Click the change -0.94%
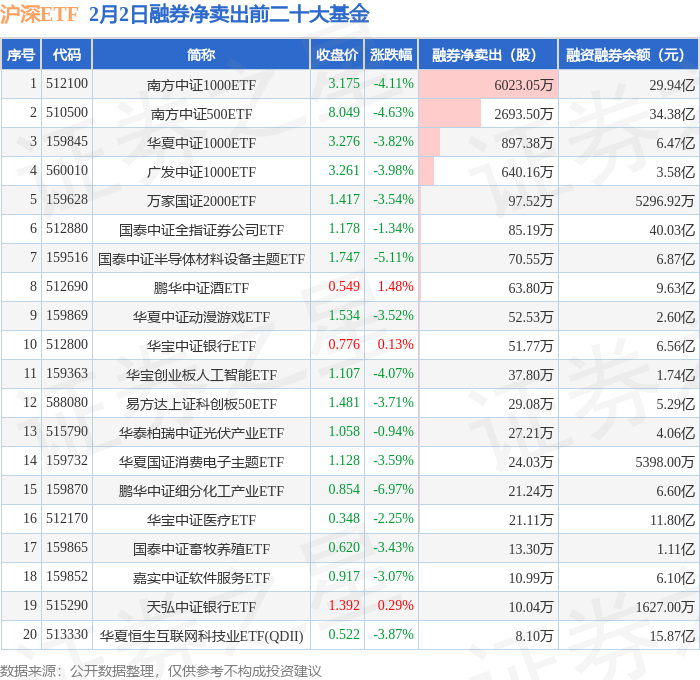 point(393,432)
